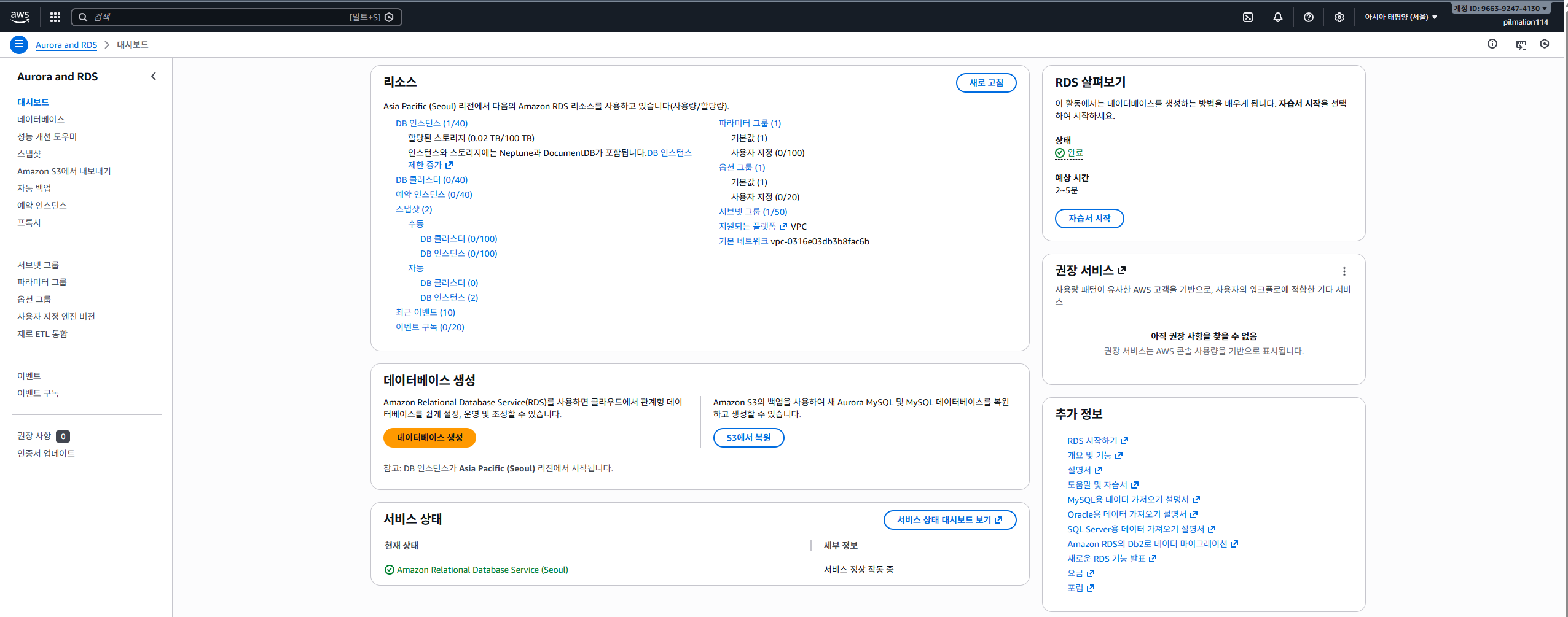Open 스냅샷 (2) resource link

click(x=414, y=209)
